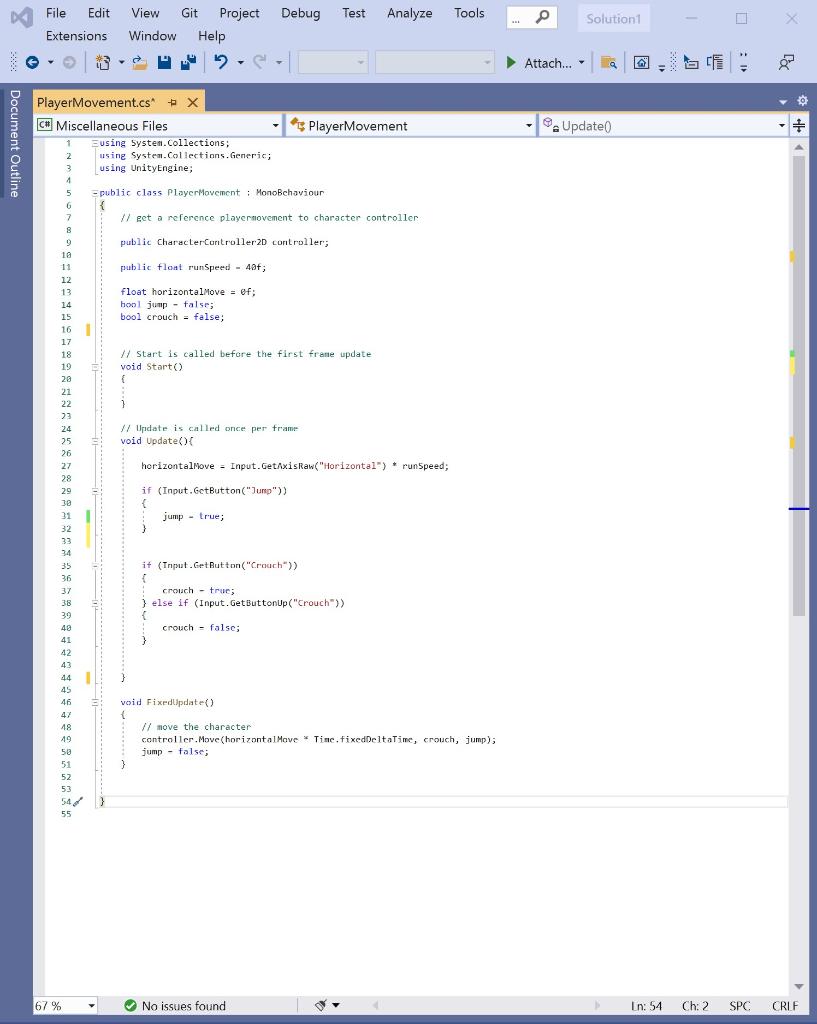Click the Send Feedback person icon
817x1024 pixels.
coord(785,63)
